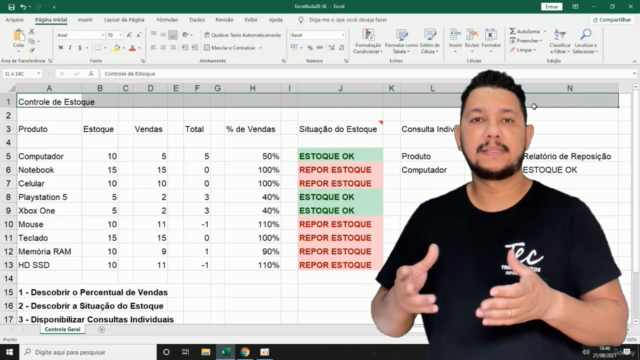
Task: Click the Compartilhar button
Action: pyautogui.click(x=612, y=20)
